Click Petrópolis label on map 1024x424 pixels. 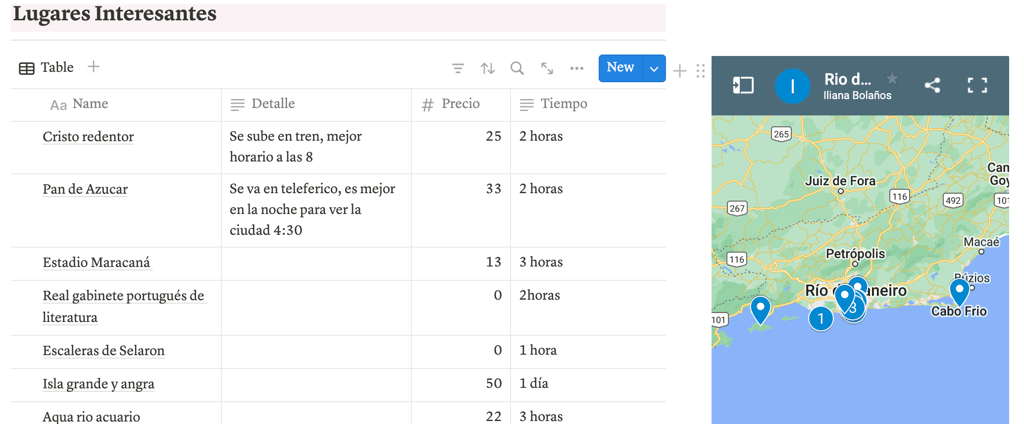(x=856, y=253)
